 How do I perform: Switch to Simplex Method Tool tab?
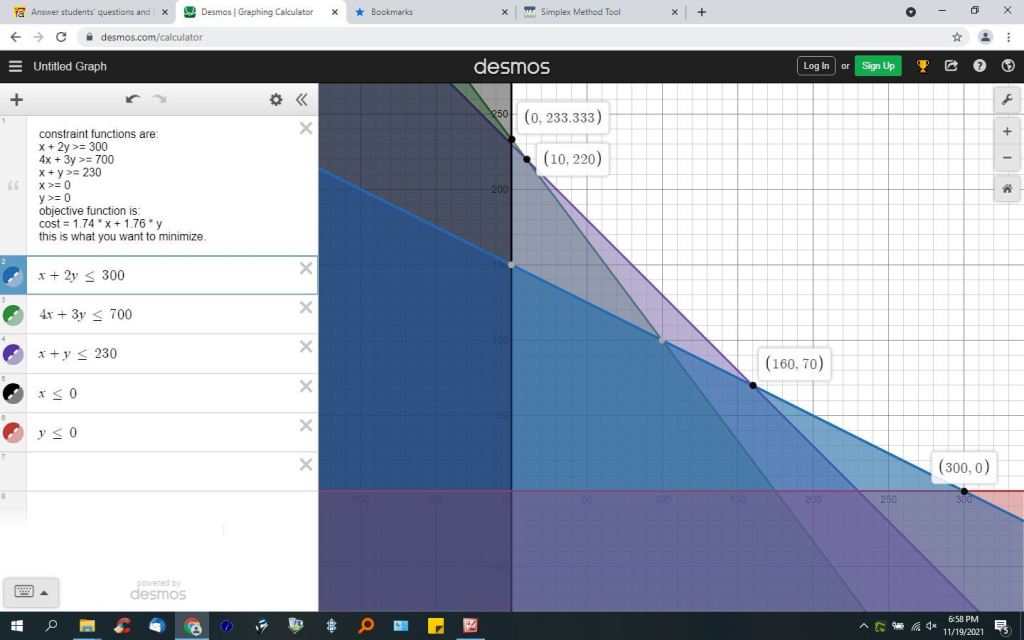tap(601, 12)
